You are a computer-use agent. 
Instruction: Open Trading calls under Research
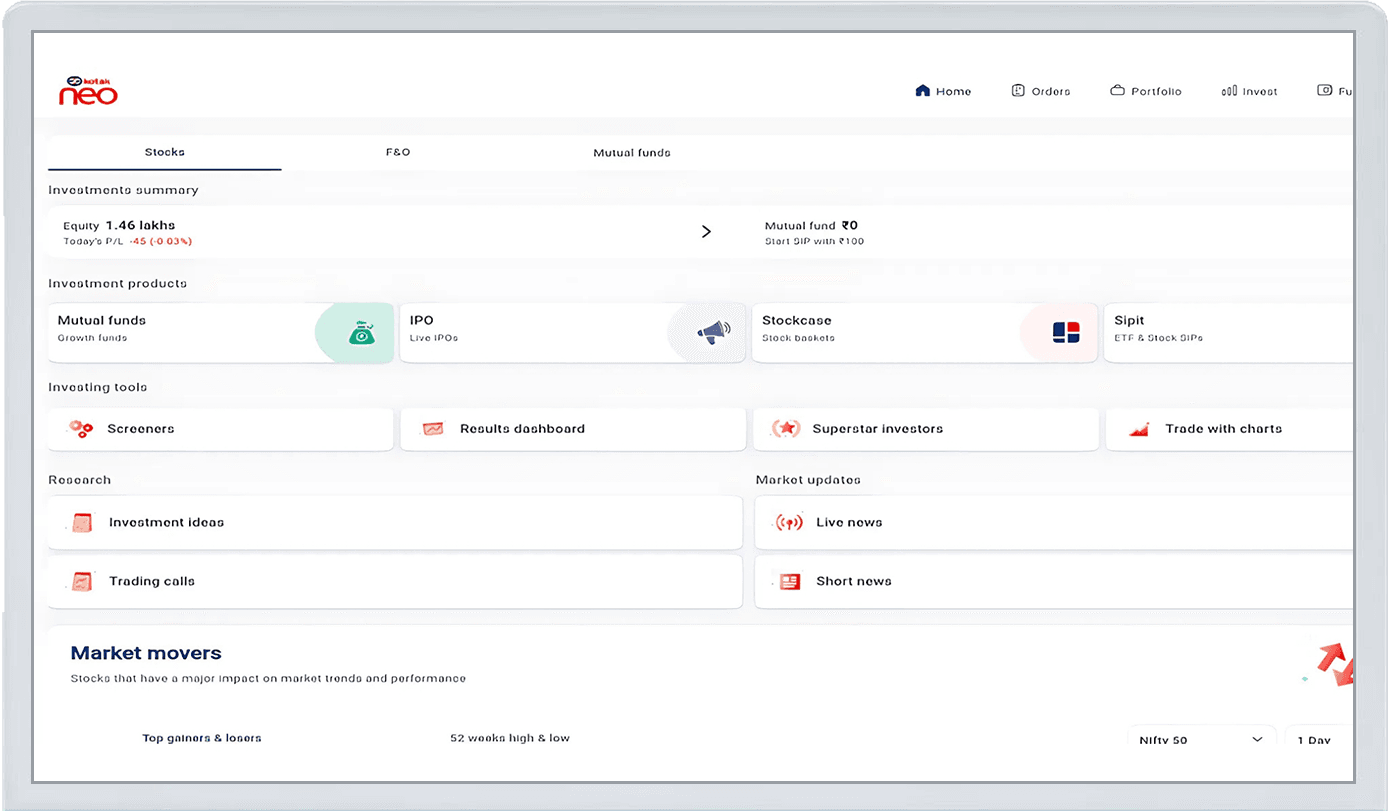[x=151, y=581]
